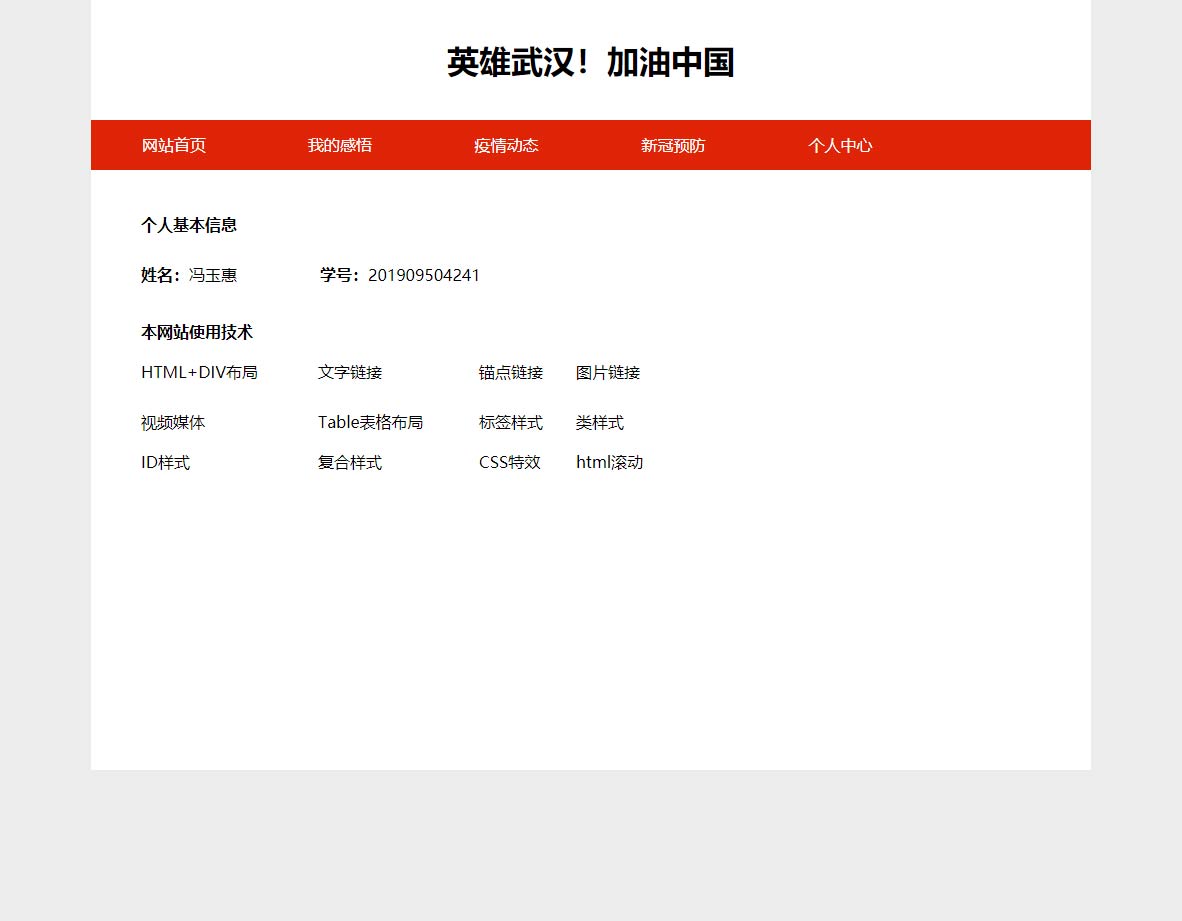
Task: Click the 类样式 table cell
Action: pos(600,423)
